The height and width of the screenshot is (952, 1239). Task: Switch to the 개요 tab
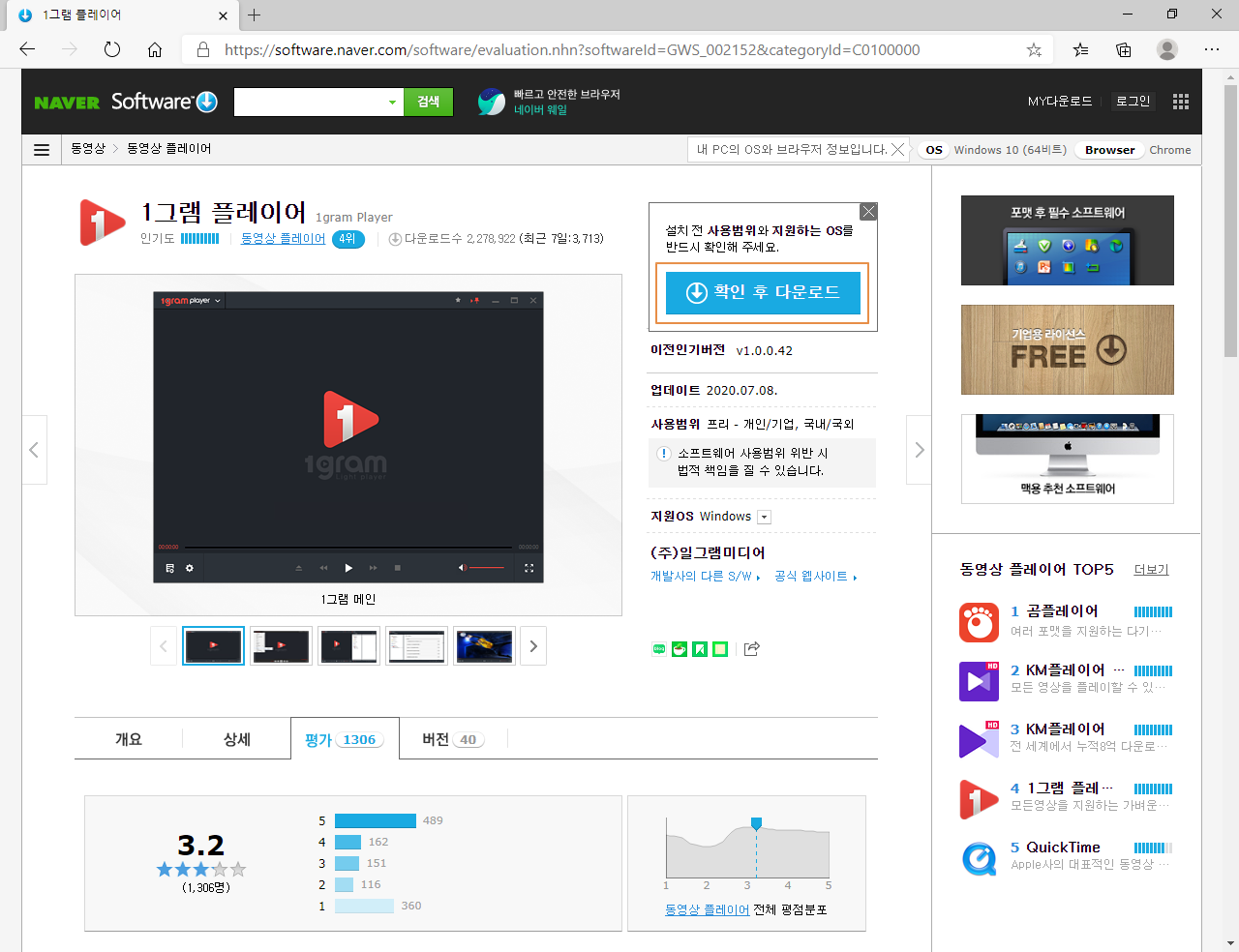click(129, 739)
